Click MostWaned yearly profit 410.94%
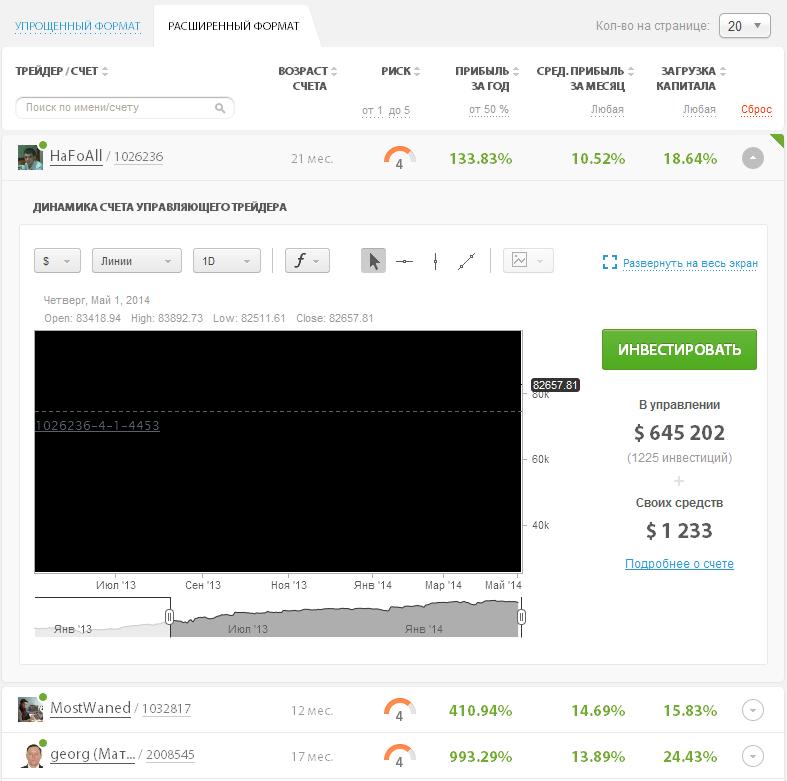Image resolution: width=787 pixels, height=781 pixels. click(x=480, y=710)
